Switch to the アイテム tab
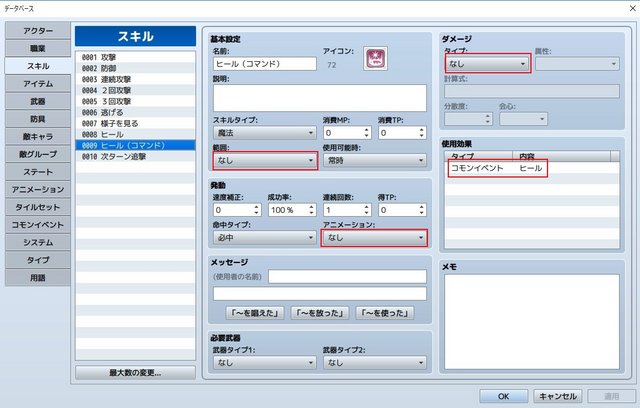 38,84
